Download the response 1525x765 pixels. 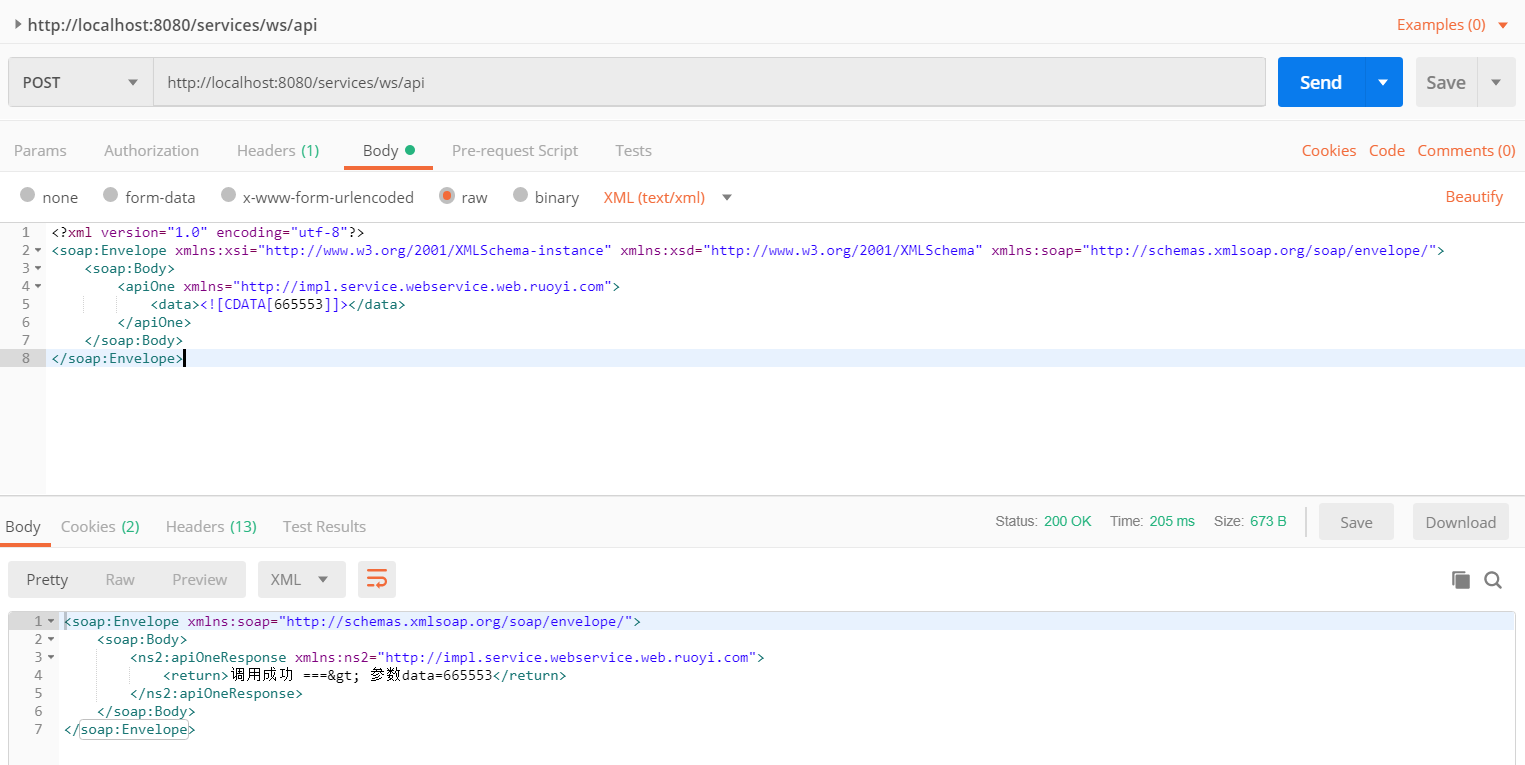click(1460, 521)
